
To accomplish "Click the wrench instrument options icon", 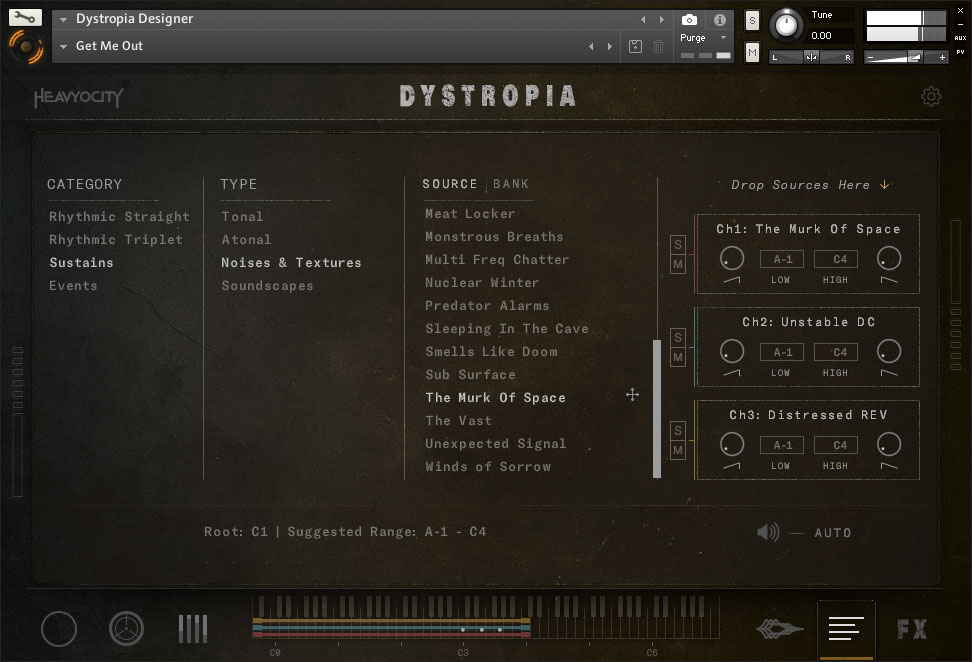I will pos(25,17).
